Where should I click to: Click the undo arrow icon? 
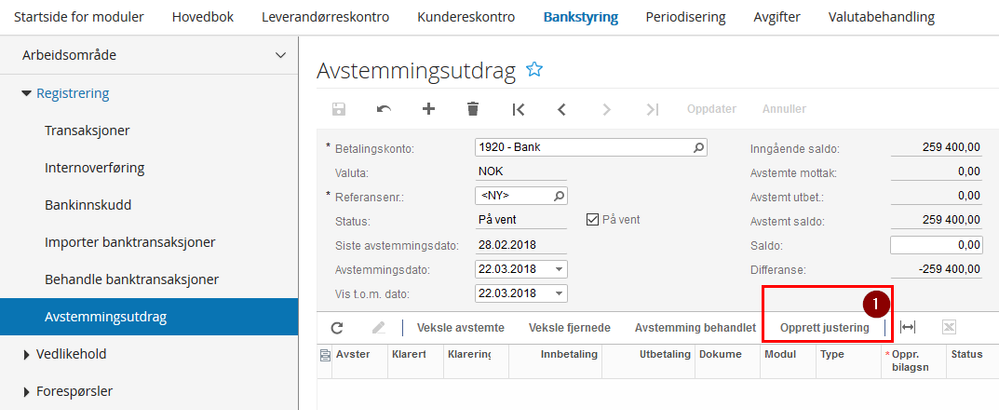coord(384,109)
